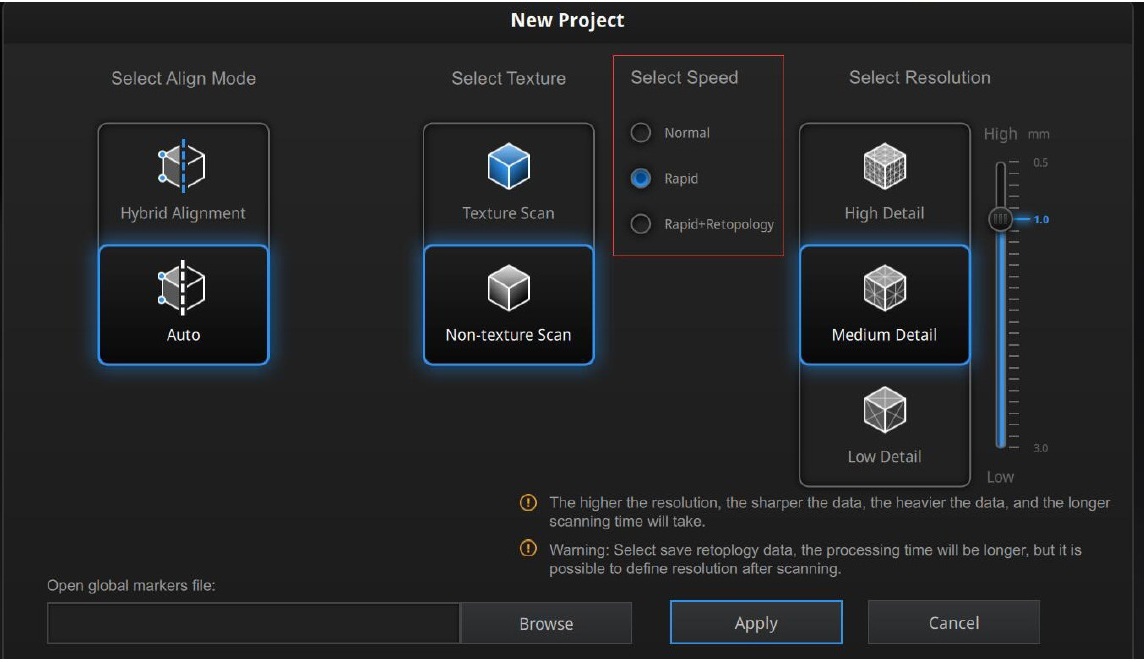Image resolution: width=1144 pixels, height=662 pixels.
Task: Click the slider track near 3.0 mark
Action: point(1000,444)
